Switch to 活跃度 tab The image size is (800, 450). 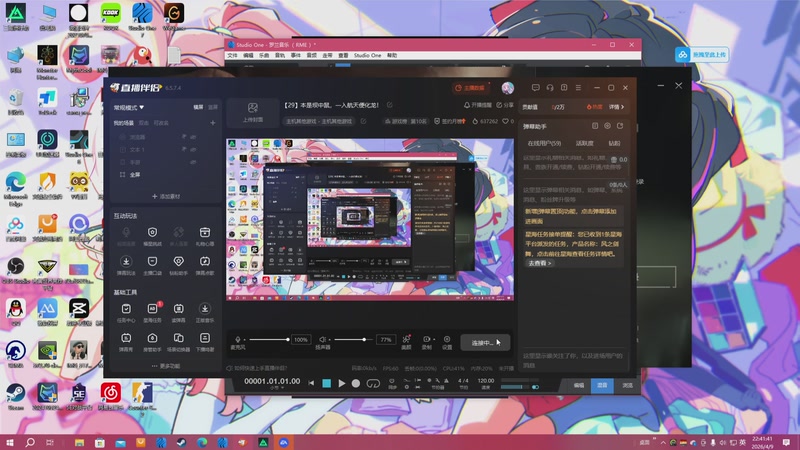tap(585, 143)
